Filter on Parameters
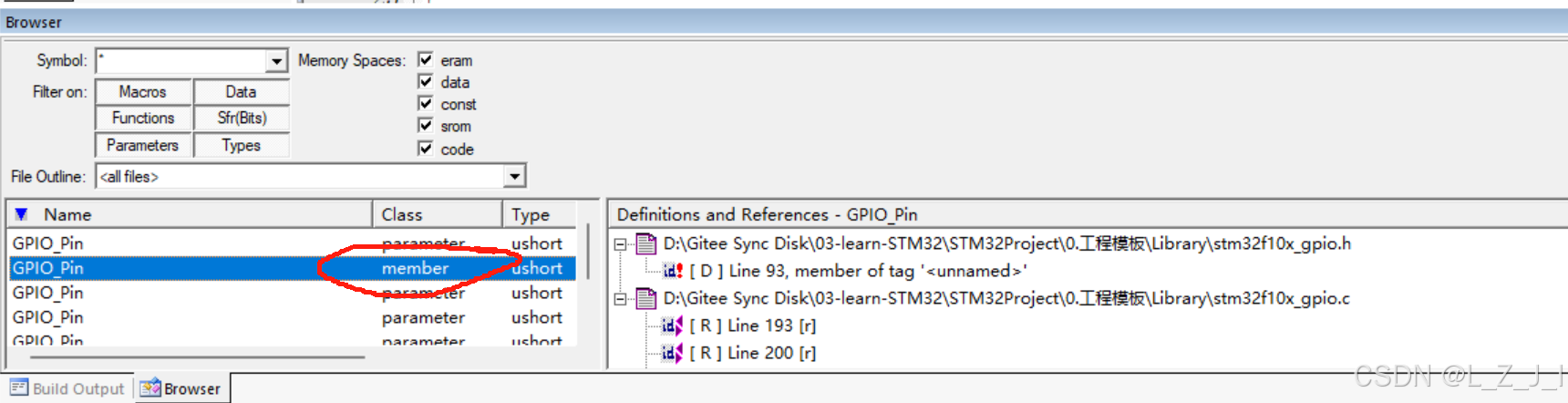Image resolution: width=1568 pixels, height=403 pixels. click(x=143, y=146)
